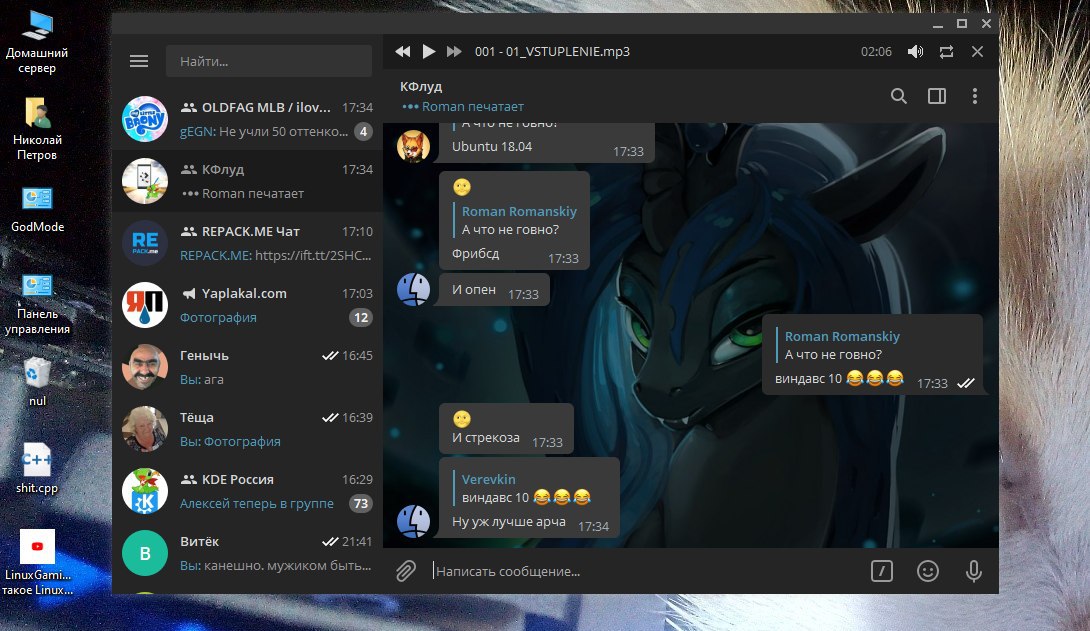Click the audio track title 001 - 01_VSTUPLENIE.mp3
The height and width of the screenshot is (631, 1090).
[552, 51]
